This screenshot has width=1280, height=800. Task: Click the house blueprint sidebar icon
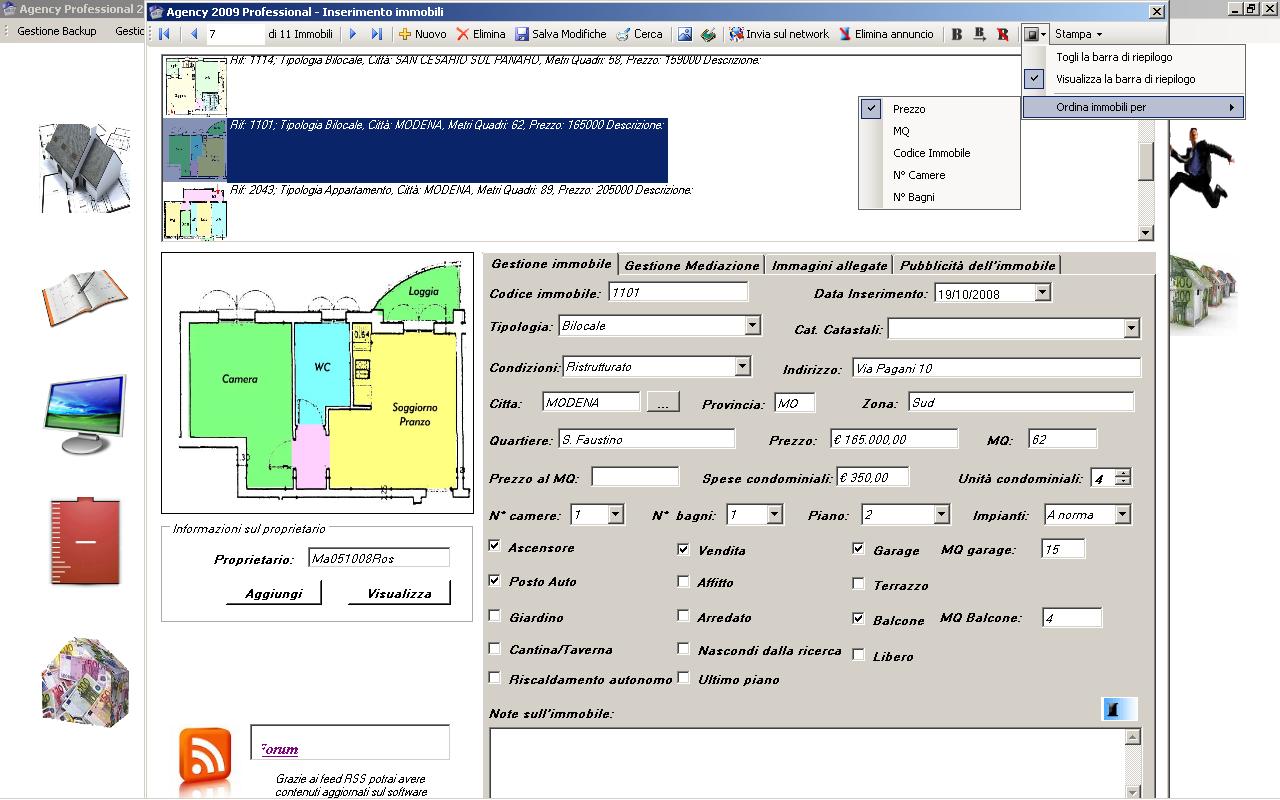click(x=84, y=167)
